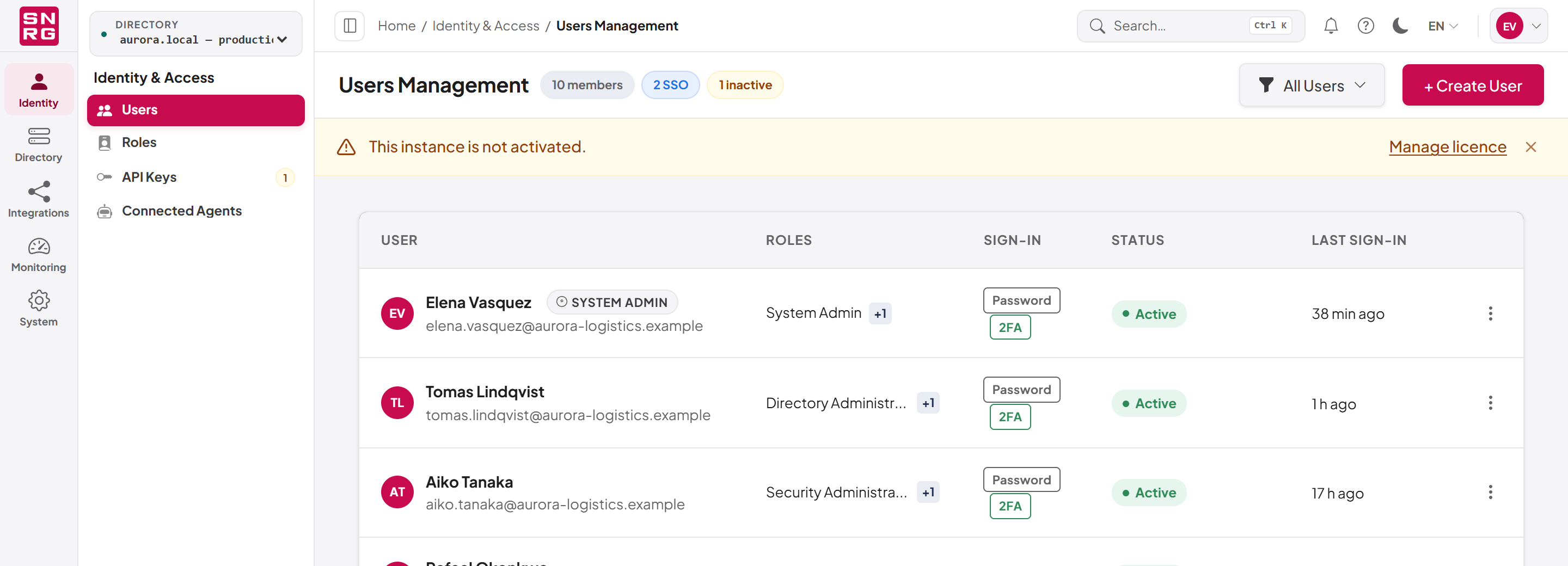Click the 10 members badge

587,84
